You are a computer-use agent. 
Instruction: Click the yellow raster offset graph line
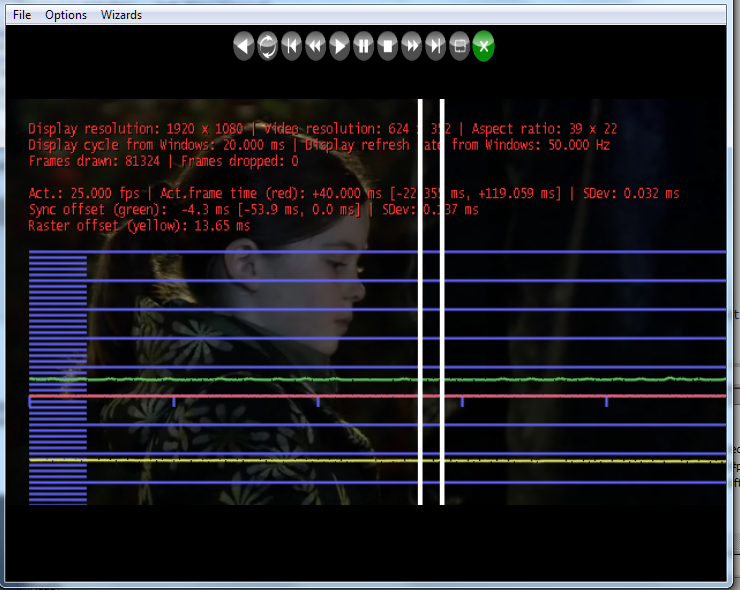[x=250, y=460]
